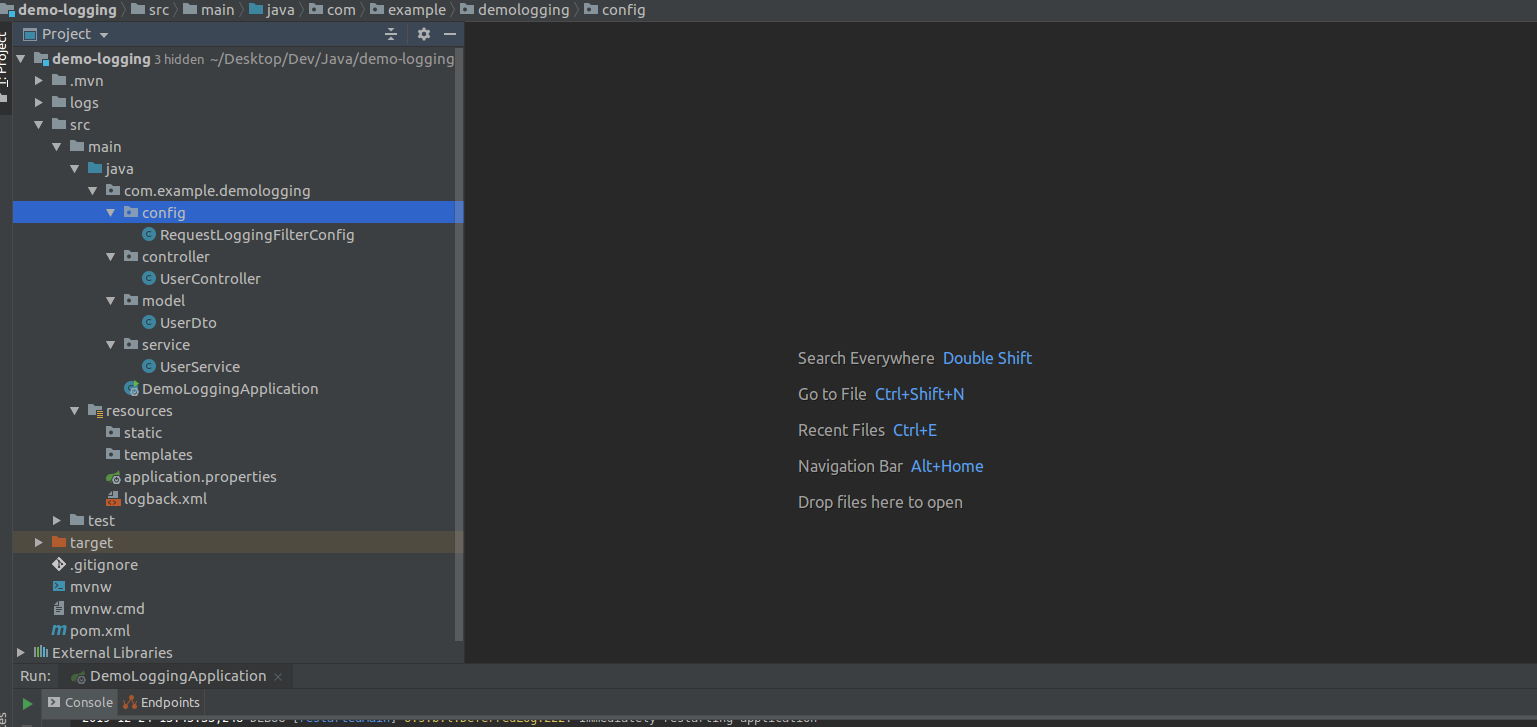
Task: Click the Project panel vertical scrollbar
Action: [x=459, y=340]
